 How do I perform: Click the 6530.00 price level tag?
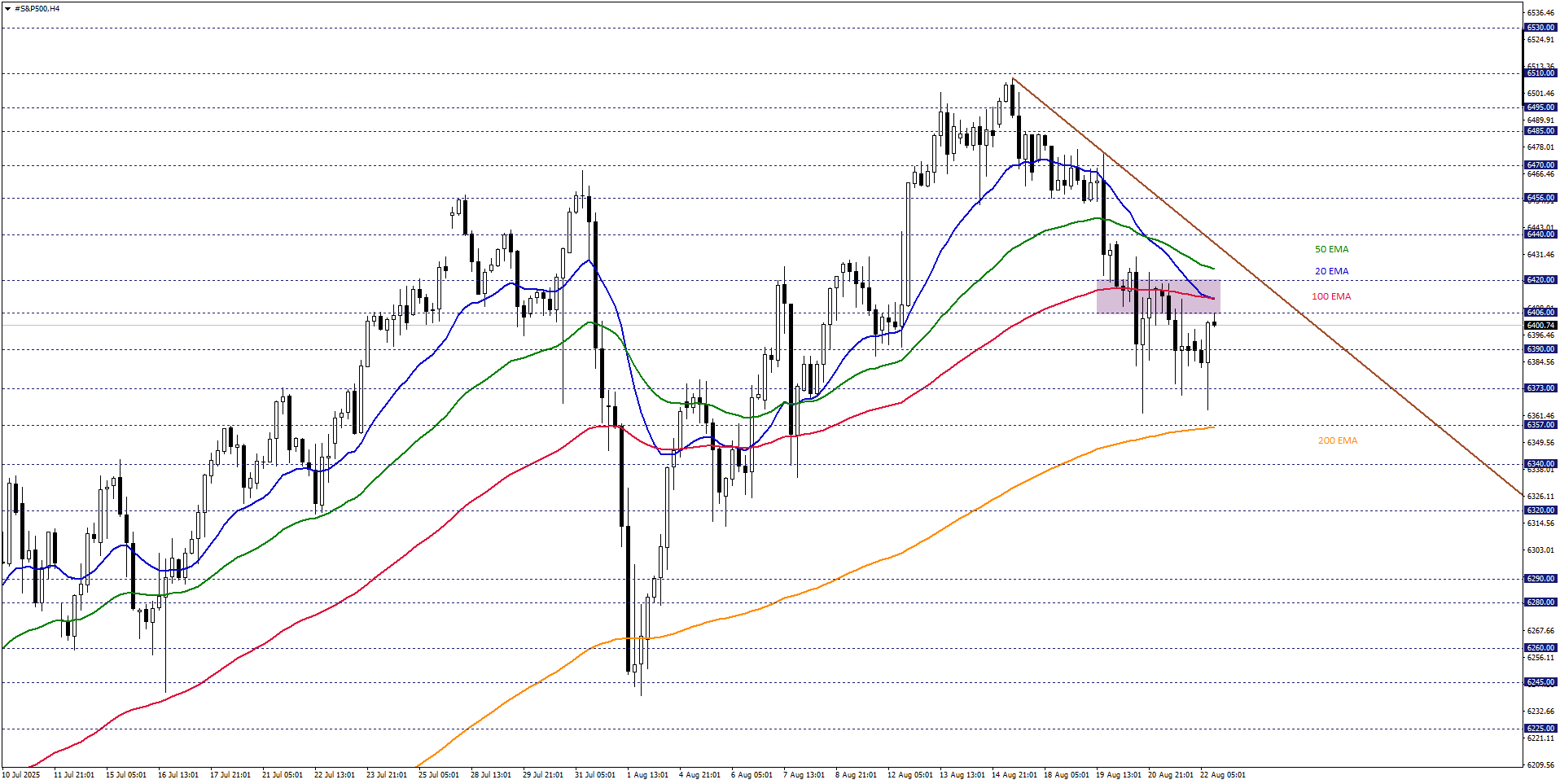point(1540,28)
